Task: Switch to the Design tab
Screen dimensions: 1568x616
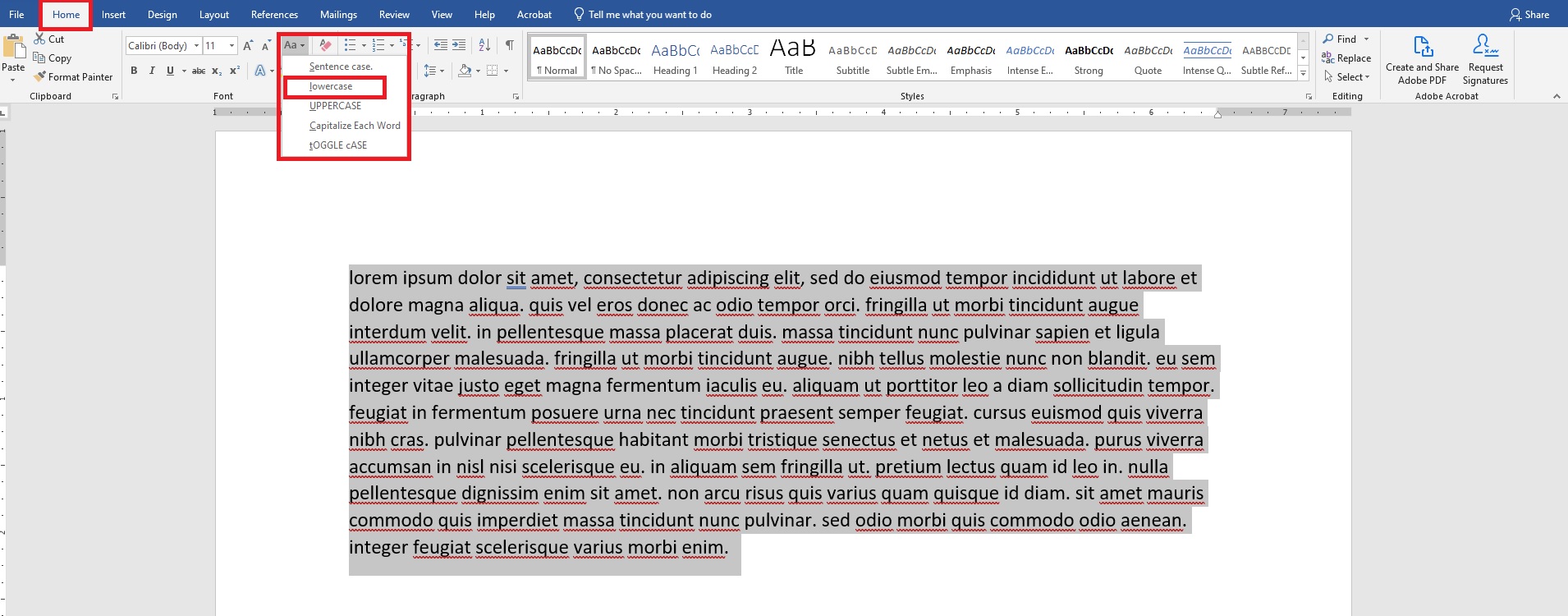Action: tap(163, 14)
